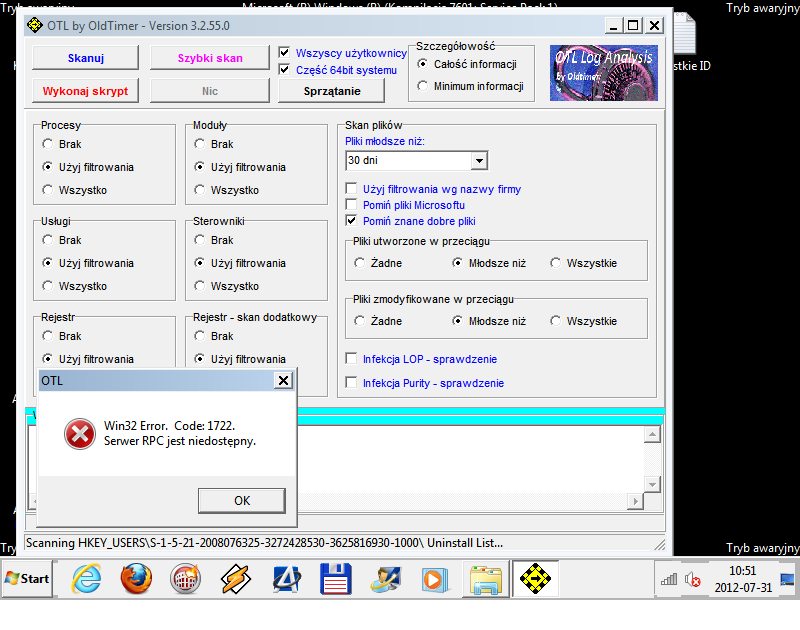Enable Użyj filtrowania wg nazwy firmy
800x630 pixels.
pos(351,188)
